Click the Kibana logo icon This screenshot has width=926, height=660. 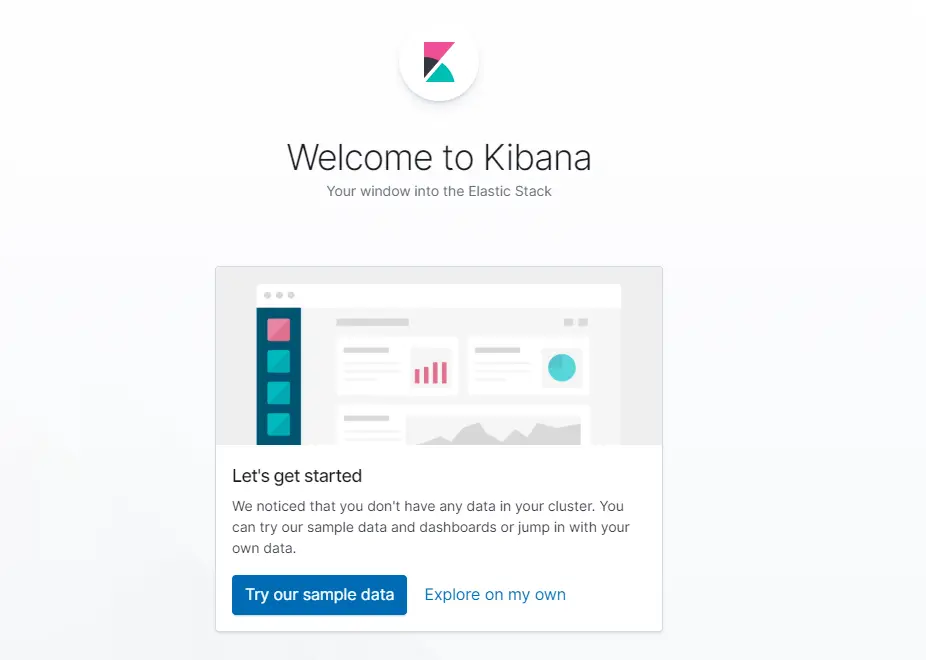click(439, 62)
